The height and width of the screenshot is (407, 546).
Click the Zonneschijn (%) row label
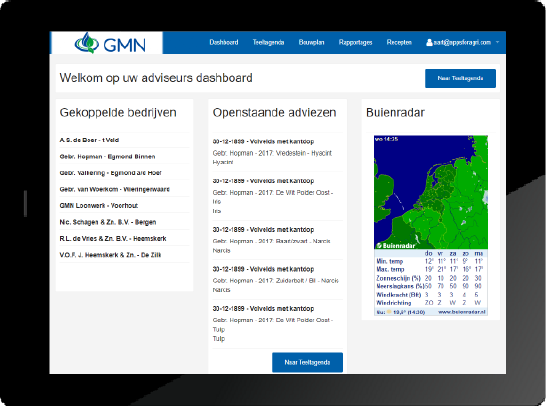pos(398,278)
